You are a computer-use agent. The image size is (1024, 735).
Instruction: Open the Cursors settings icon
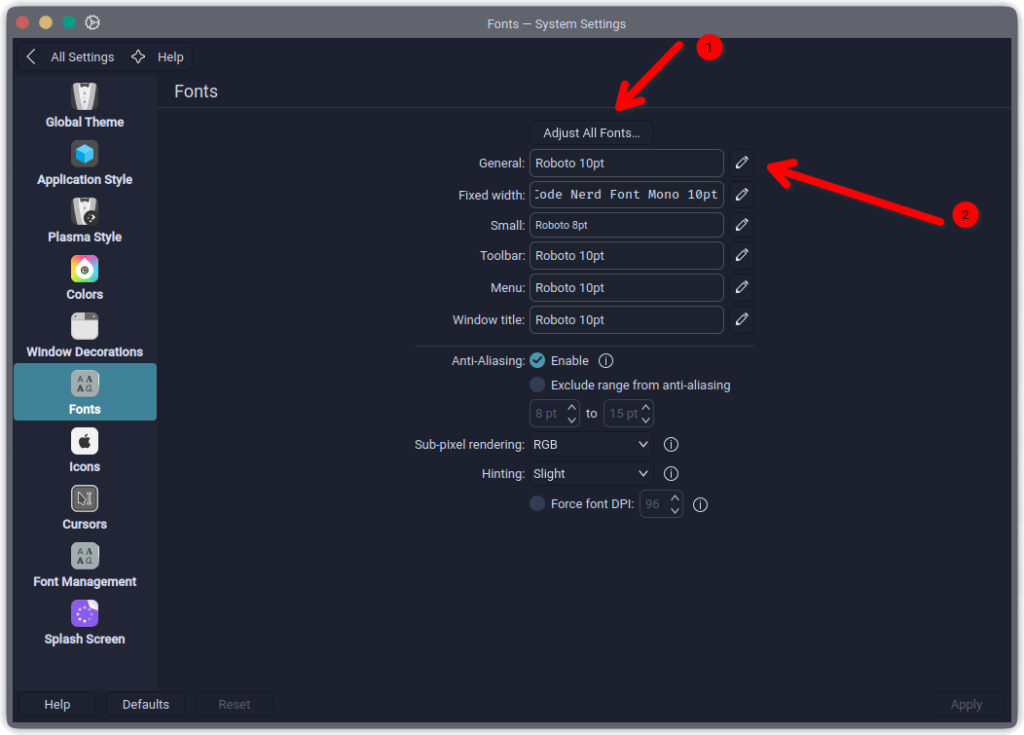click(x=84, y=499)
